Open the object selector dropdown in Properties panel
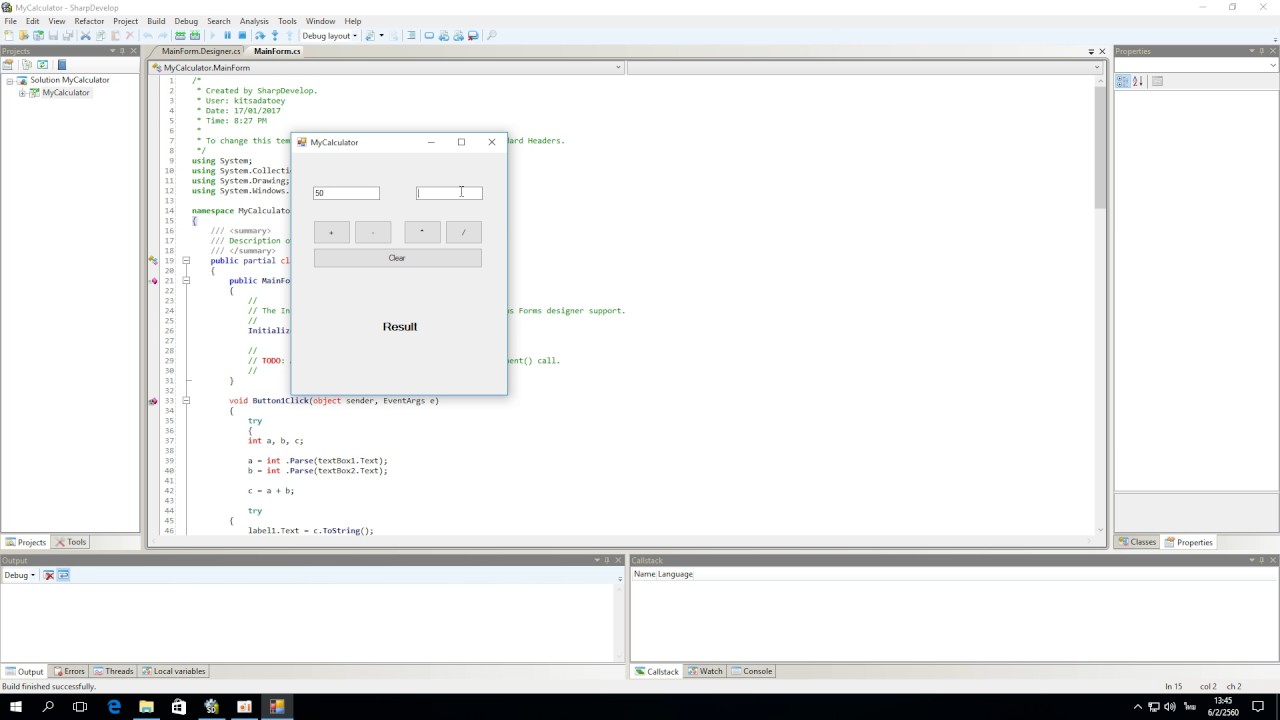Image resolution: width=1280 pixels, height=720 pixels. pos(1193,64)
